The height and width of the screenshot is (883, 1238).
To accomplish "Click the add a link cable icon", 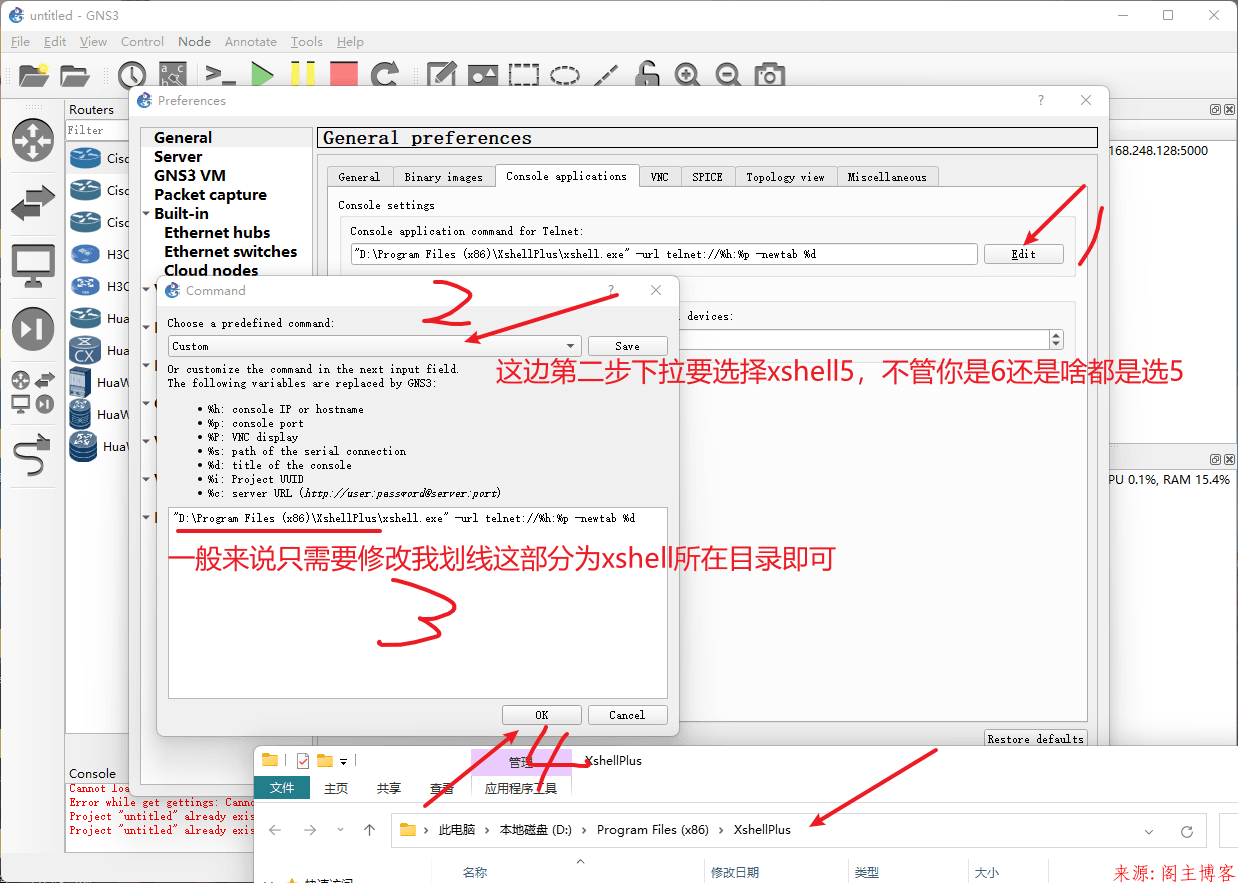I will pyautogui.click(x=33, y=456).
